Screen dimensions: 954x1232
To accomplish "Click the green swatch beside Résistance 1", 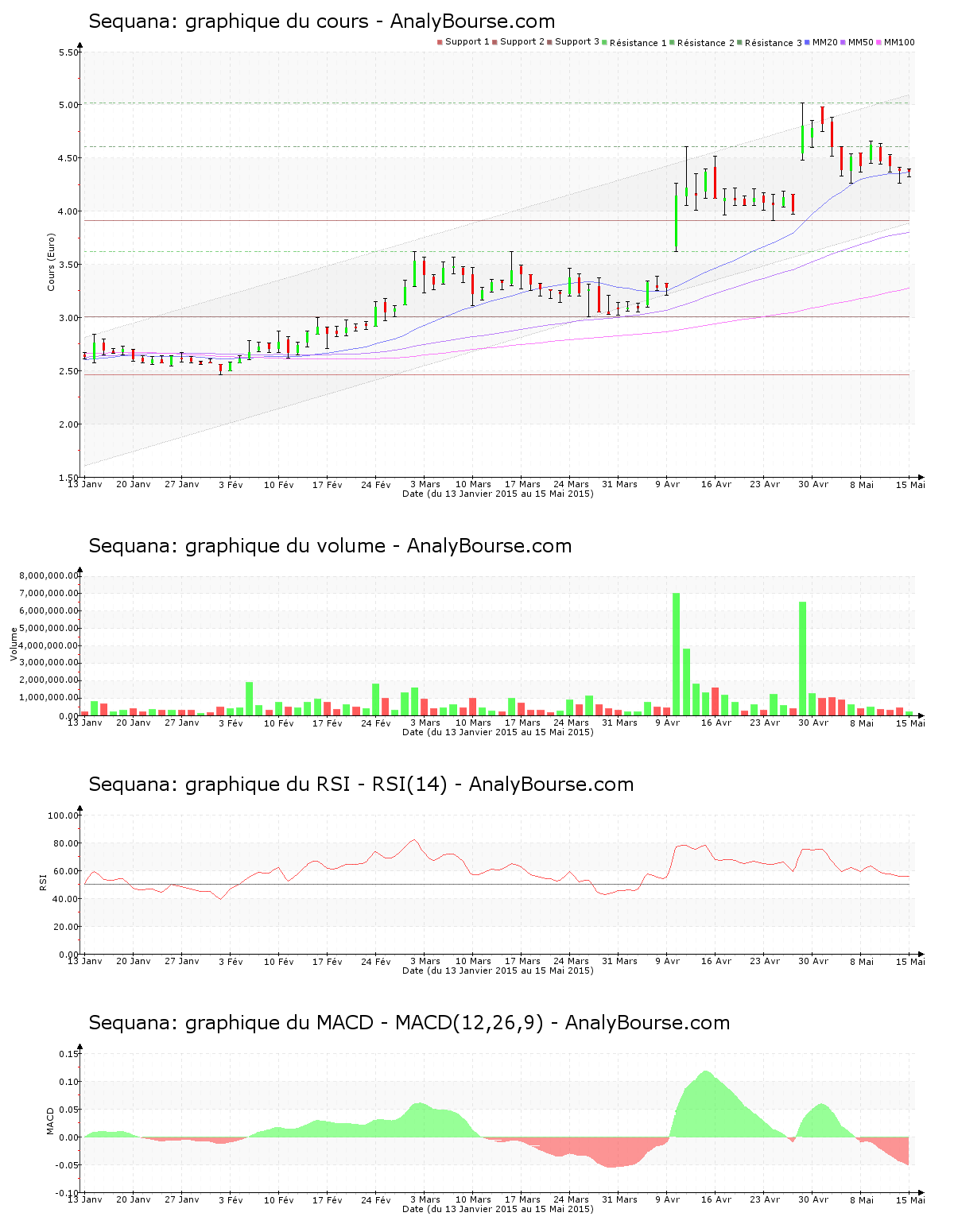I will (604, 42).
